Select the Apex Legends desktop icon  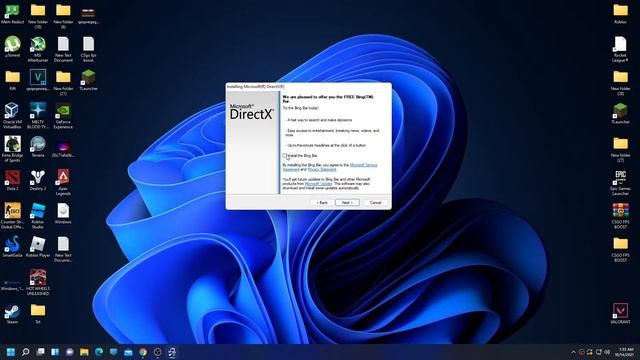coord(63,182)
